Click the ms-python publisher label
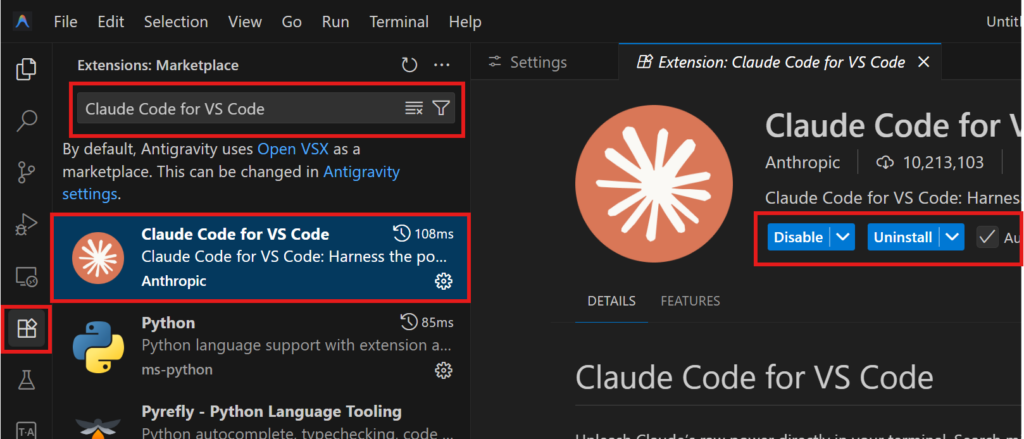This screenshot has height=439, width=1024. point(177,370)
